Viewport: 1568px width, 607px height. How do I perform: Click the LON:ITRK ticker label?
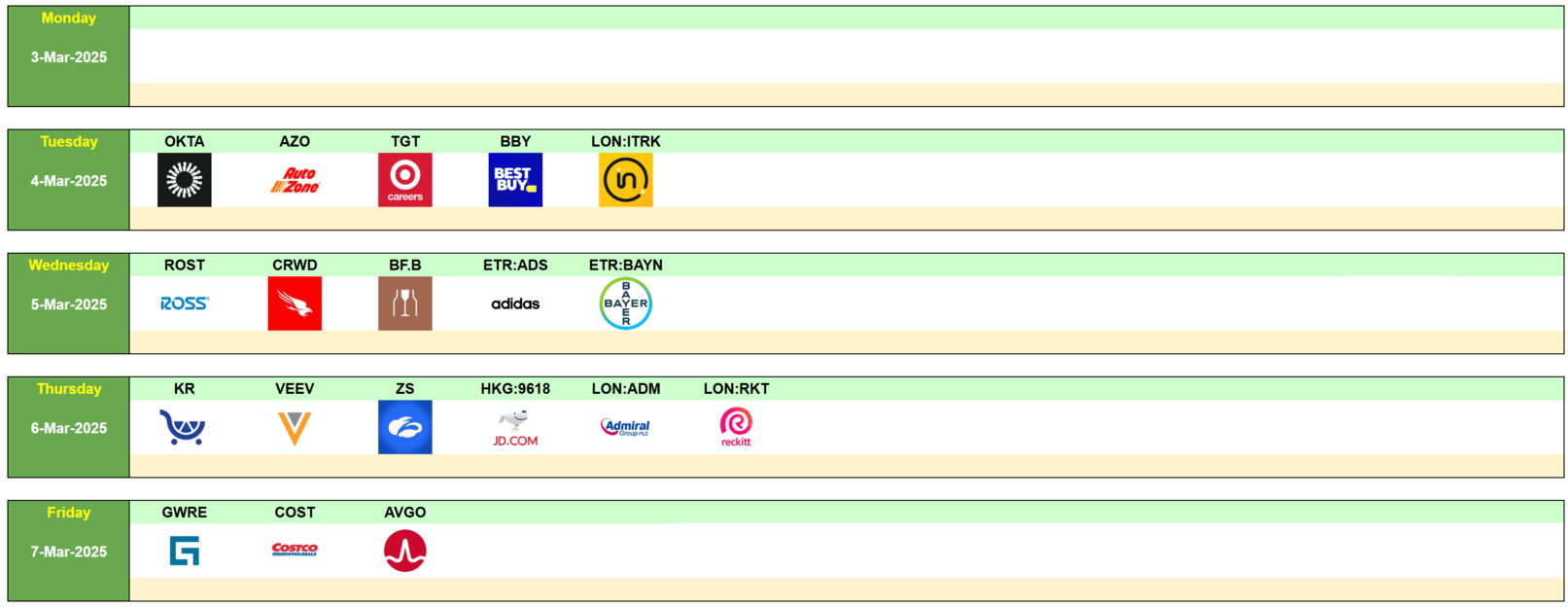point(626,141)
